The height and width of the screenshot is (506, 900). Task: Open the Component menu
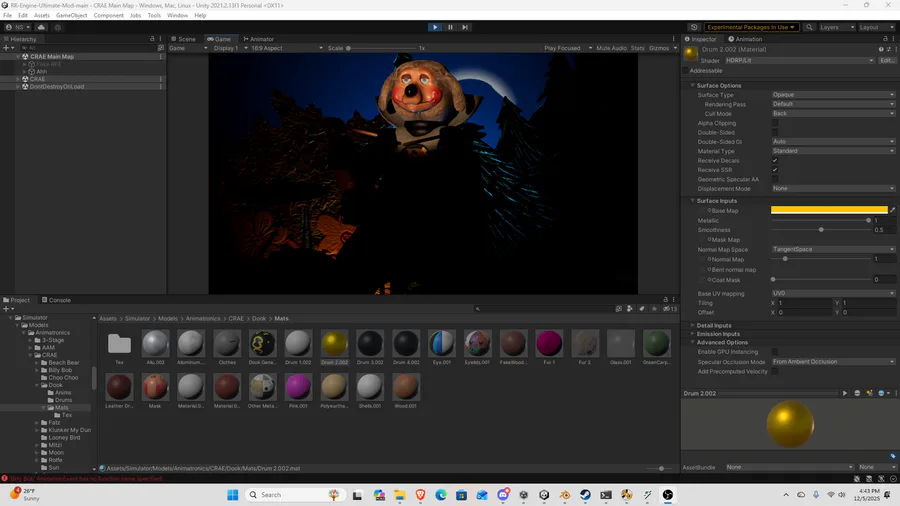(108, 15)
